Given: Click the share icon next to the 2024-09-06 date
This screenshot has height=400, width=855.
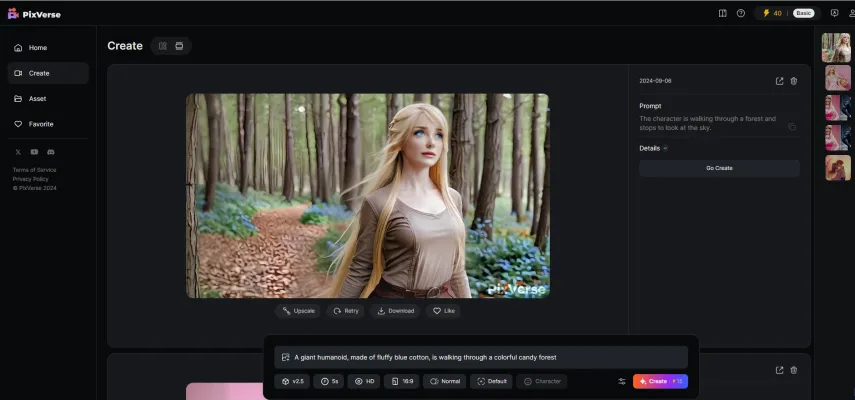Looking at the screenshot, I should click(x=780, y=81).
